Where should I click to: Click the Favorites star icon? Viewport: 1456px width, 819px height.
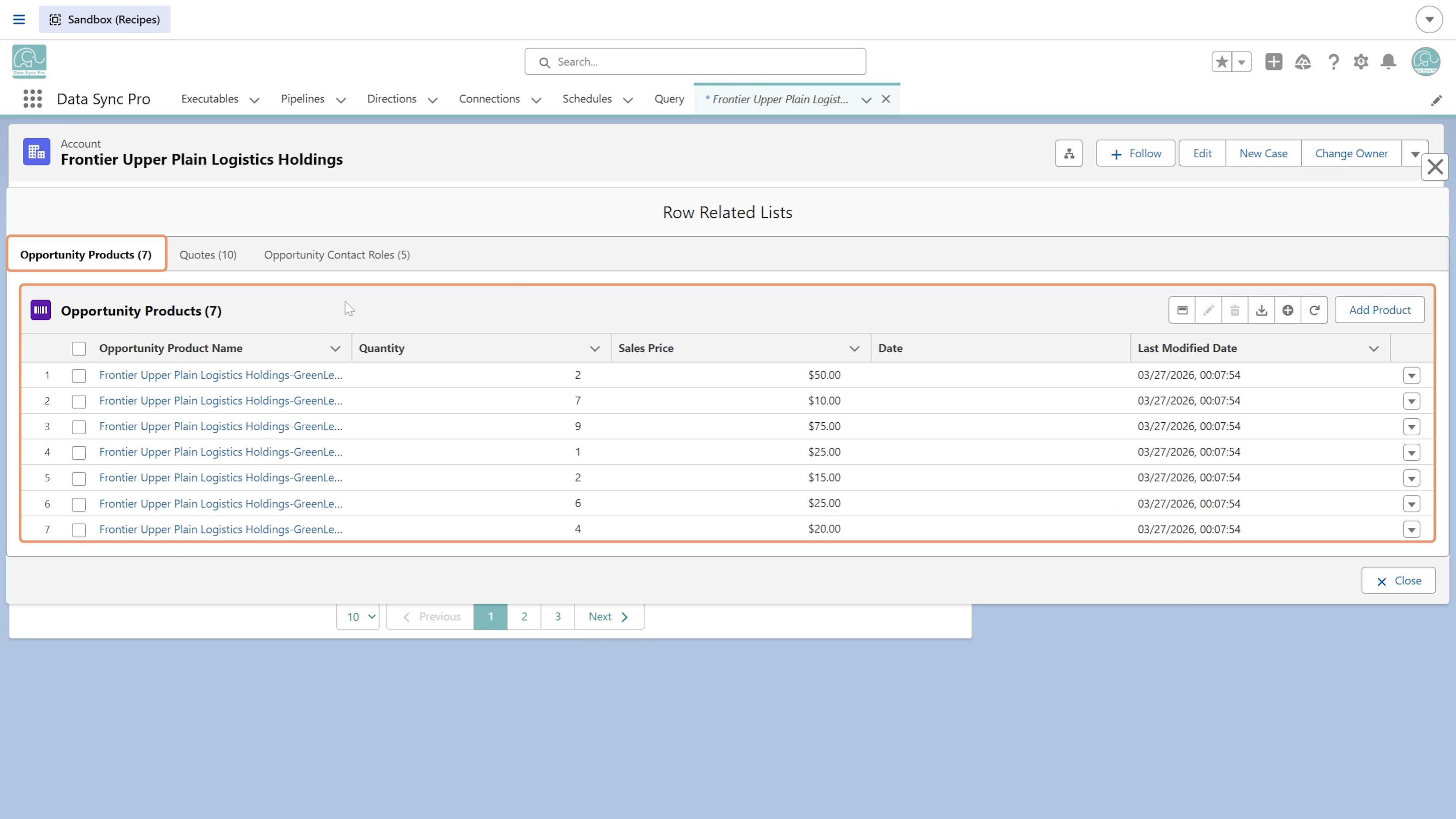point(1222,61)
